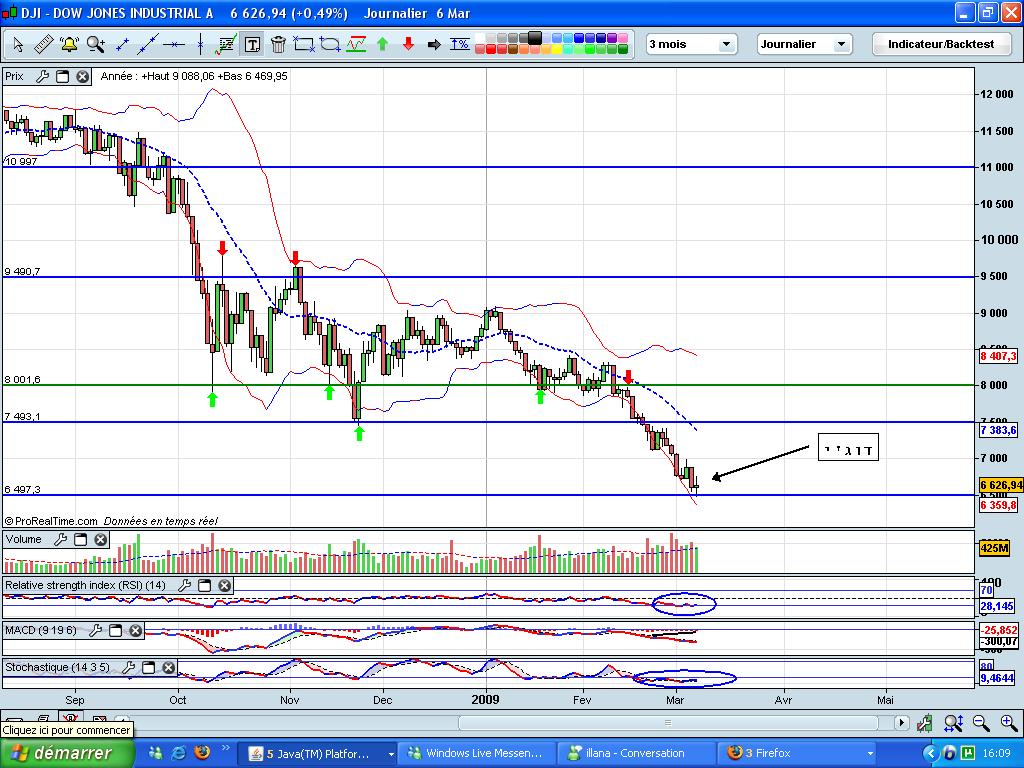The image size is (1024, 768).
Task: Click the magnifier with arrows zoom icon
Action: pos(953,722)
